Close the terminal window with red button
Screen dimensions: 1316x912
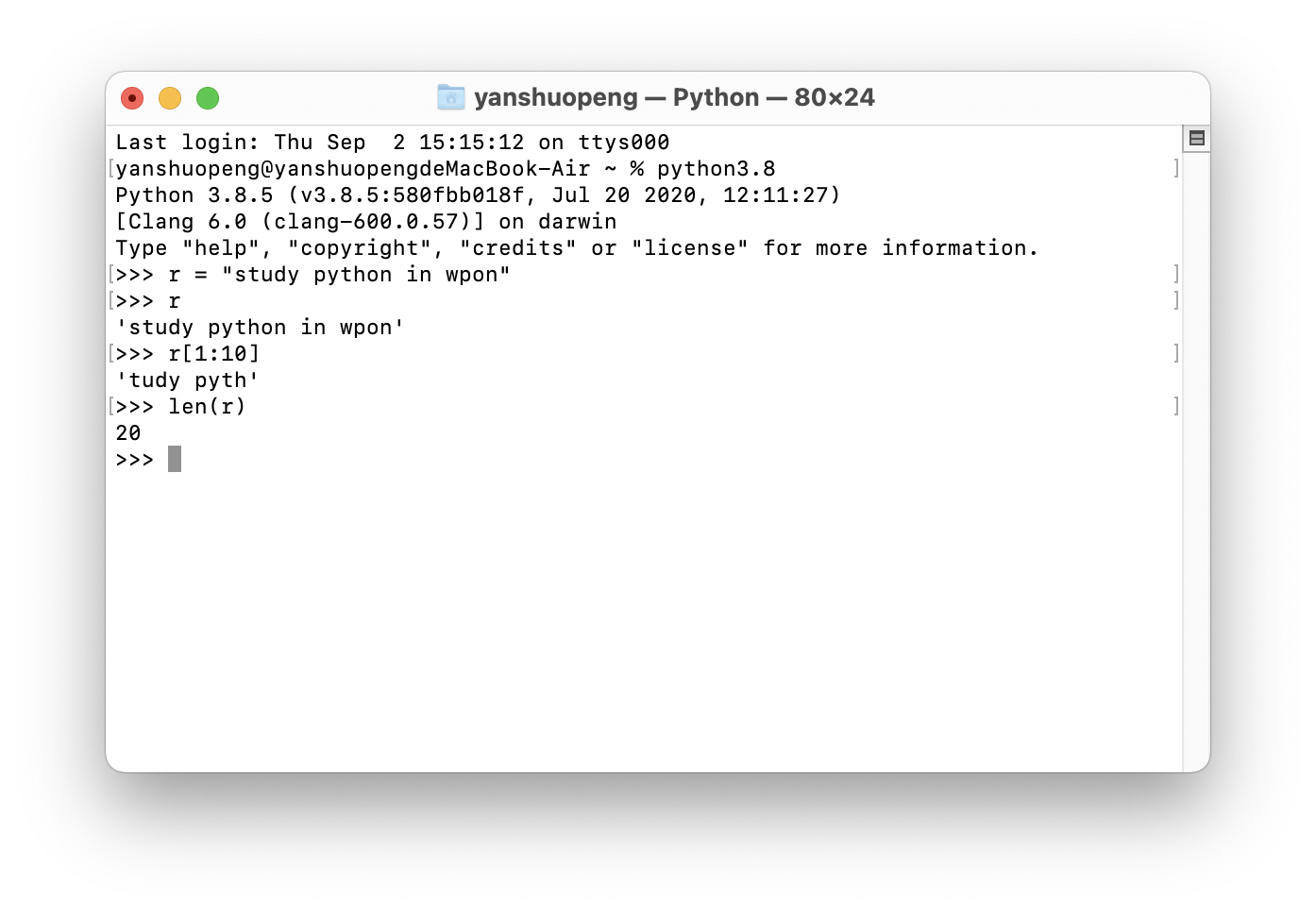click(132, 98)
